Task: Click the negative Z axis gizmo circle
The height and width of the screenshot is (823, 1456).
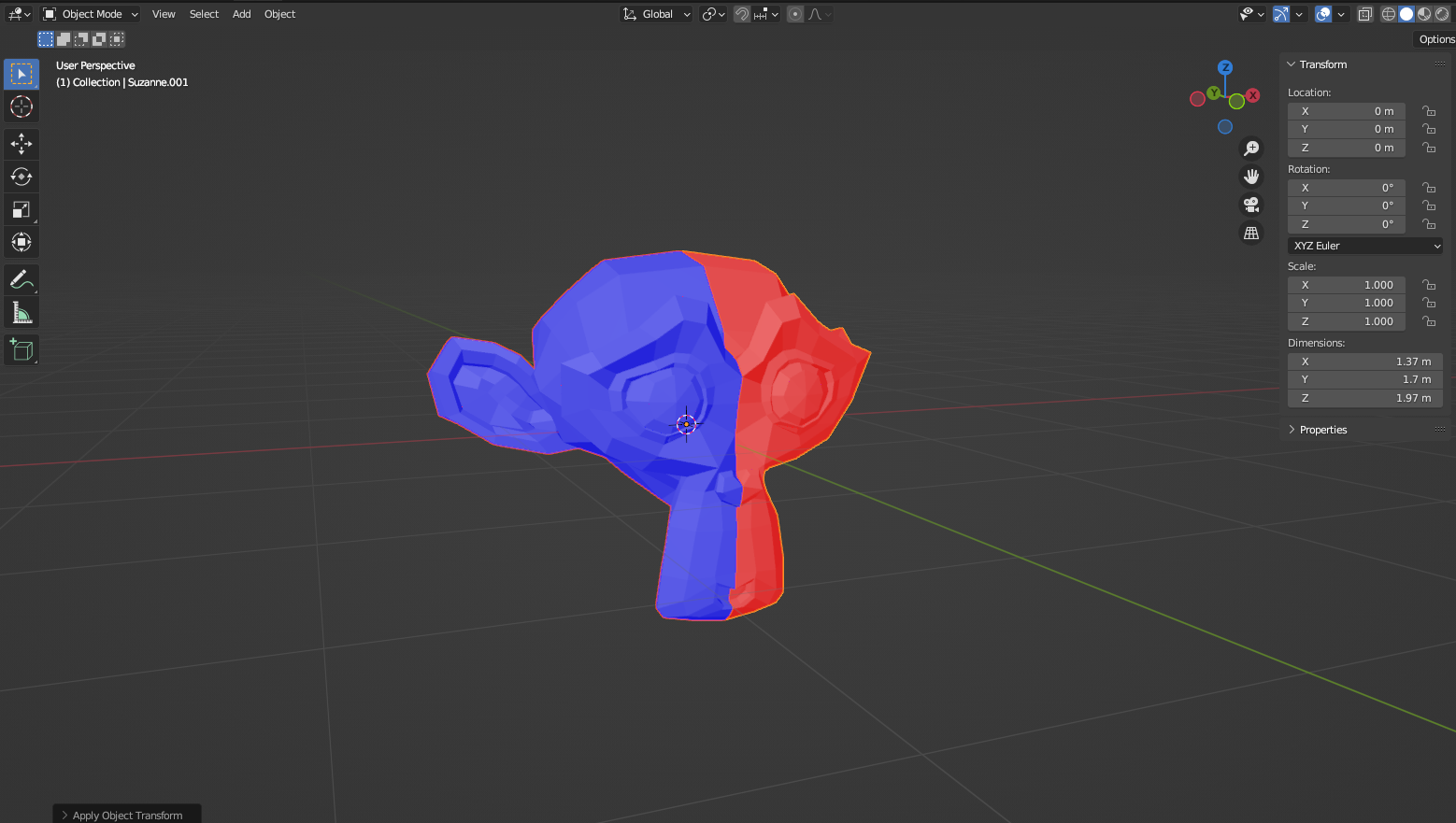Action: (x=1225, y=127)
